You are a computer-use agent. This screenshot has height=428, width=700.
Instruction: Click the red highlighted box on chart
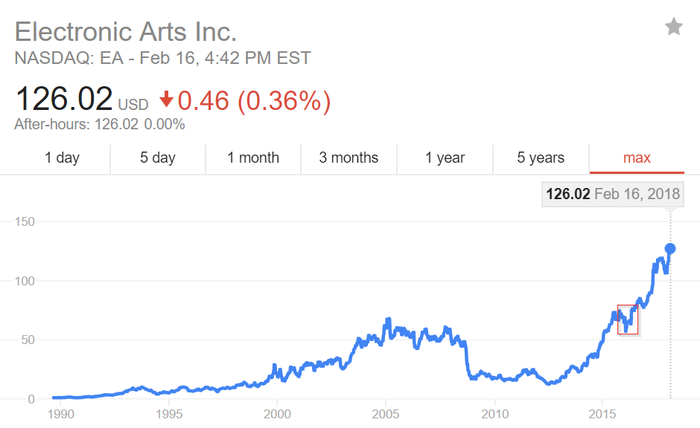[628, 319]
